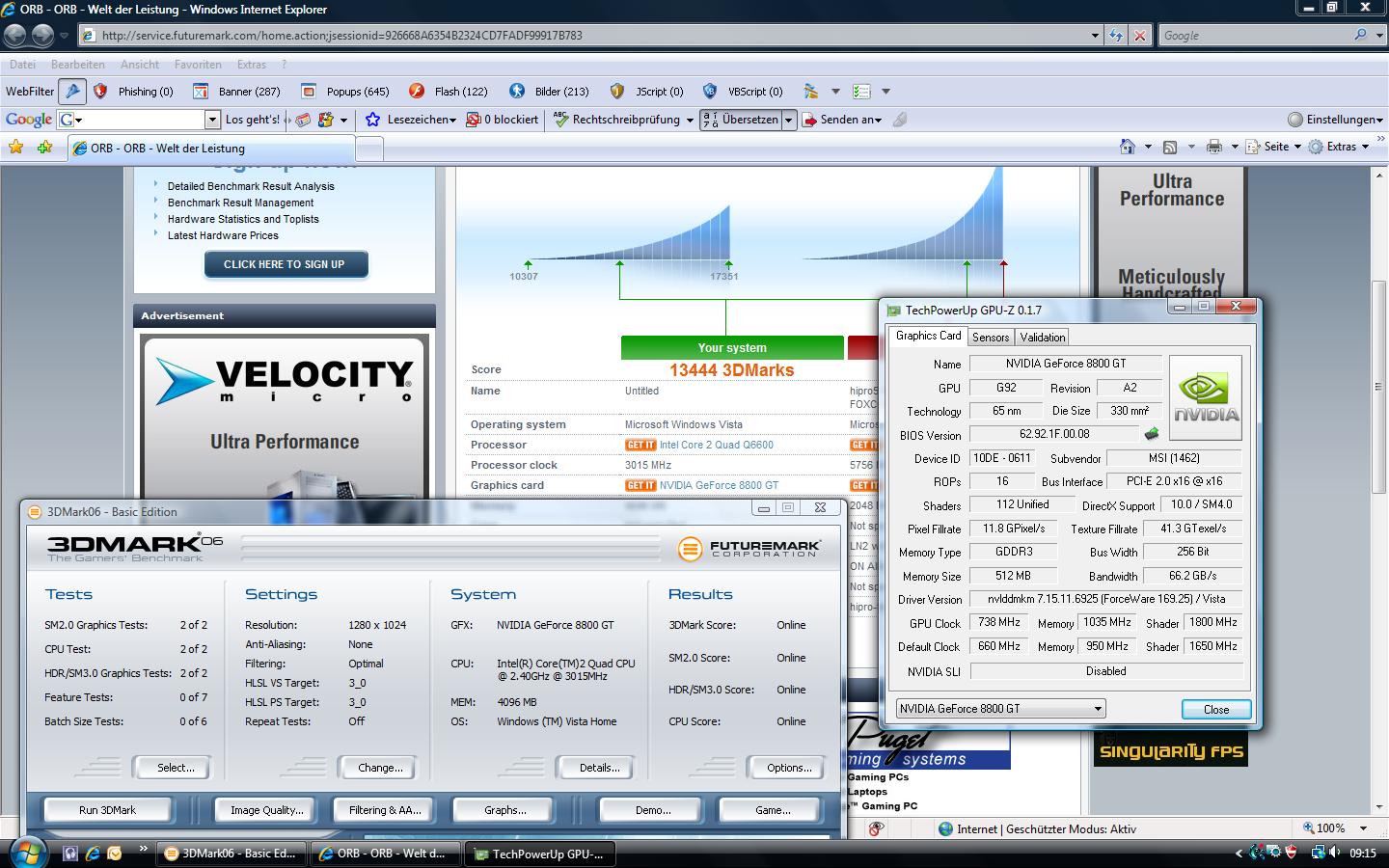Click the Google search magnifier icon

tap(1360, 35)
